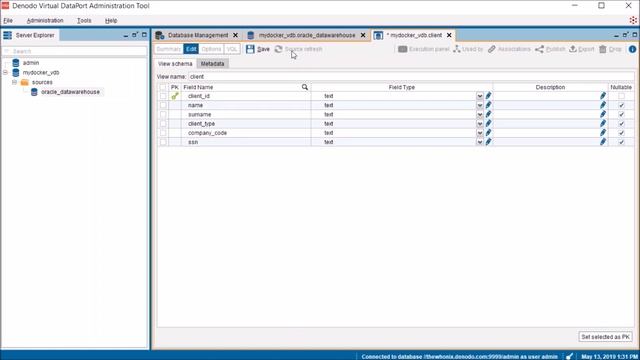Click Denodo logo icon in menu bar
640x360 pixels.
point(633,20)
